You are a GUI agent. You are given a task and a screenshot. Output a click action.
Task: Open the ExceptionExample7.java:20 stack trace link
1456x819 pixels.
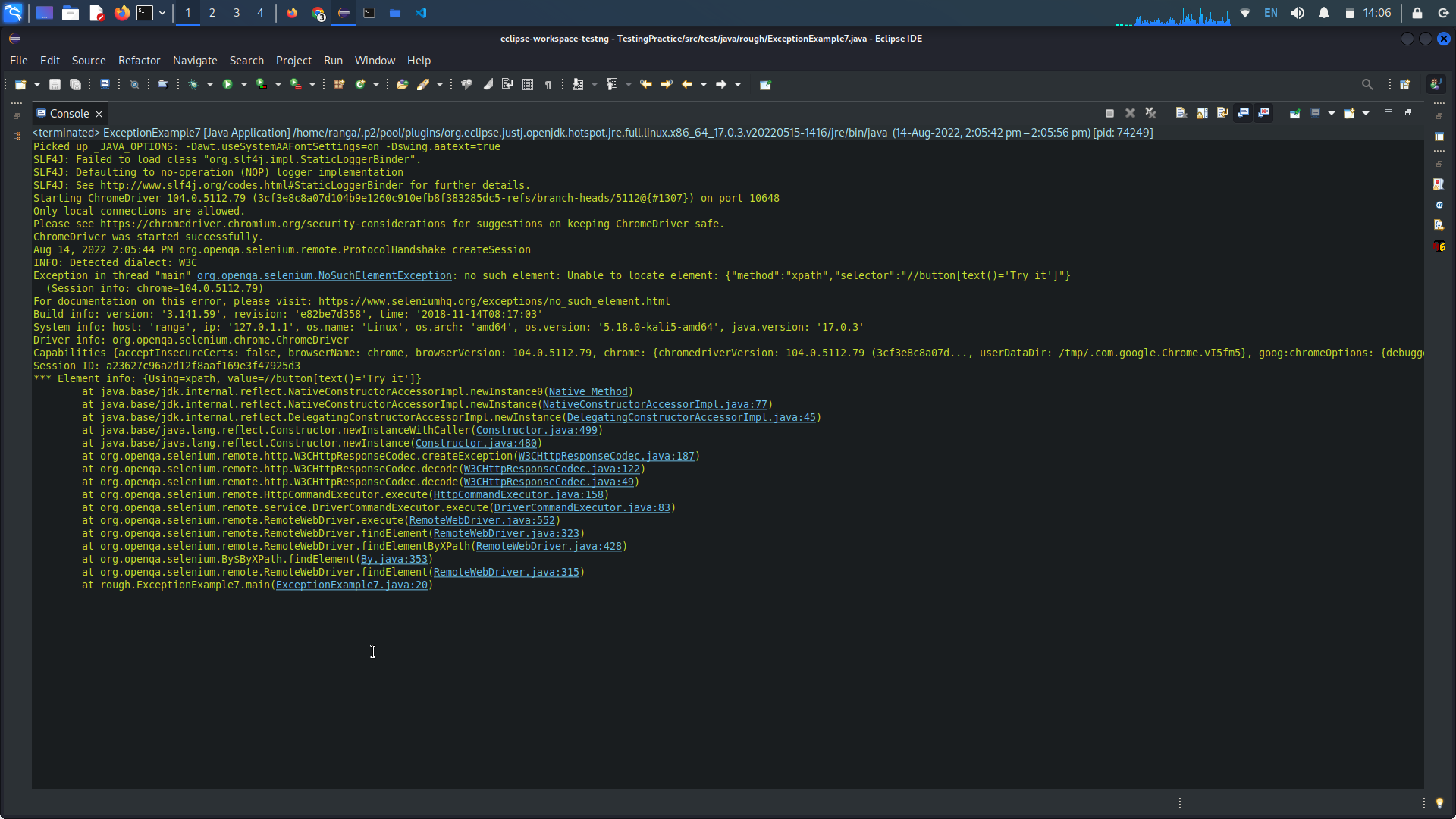coord(351,585)
